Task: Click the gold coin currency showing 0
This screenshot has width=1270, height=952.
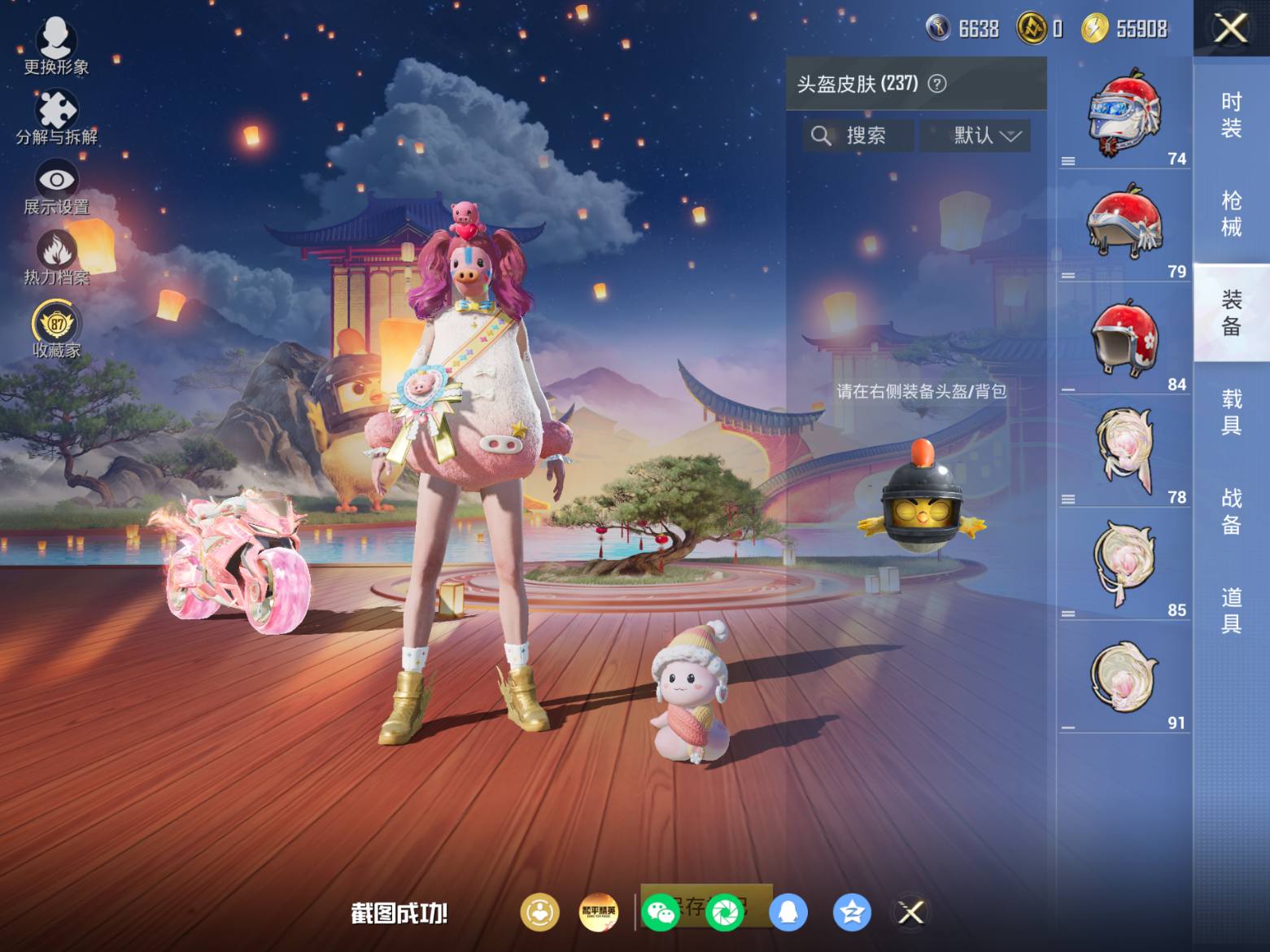Action: (1040, 29)
